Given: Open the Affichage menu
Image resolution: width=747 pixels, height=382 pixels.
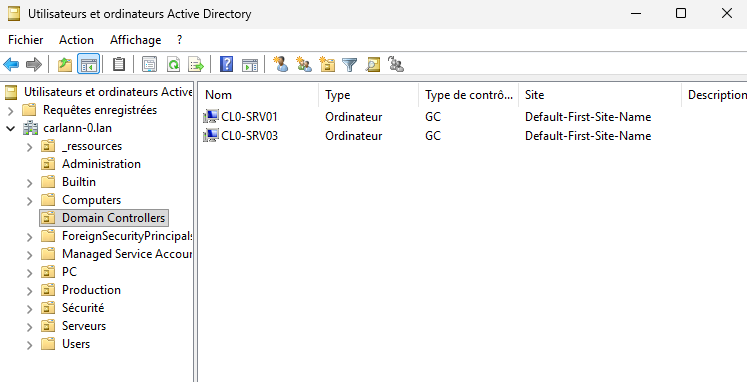Looking at the screenshot, I should coord(135,40).
